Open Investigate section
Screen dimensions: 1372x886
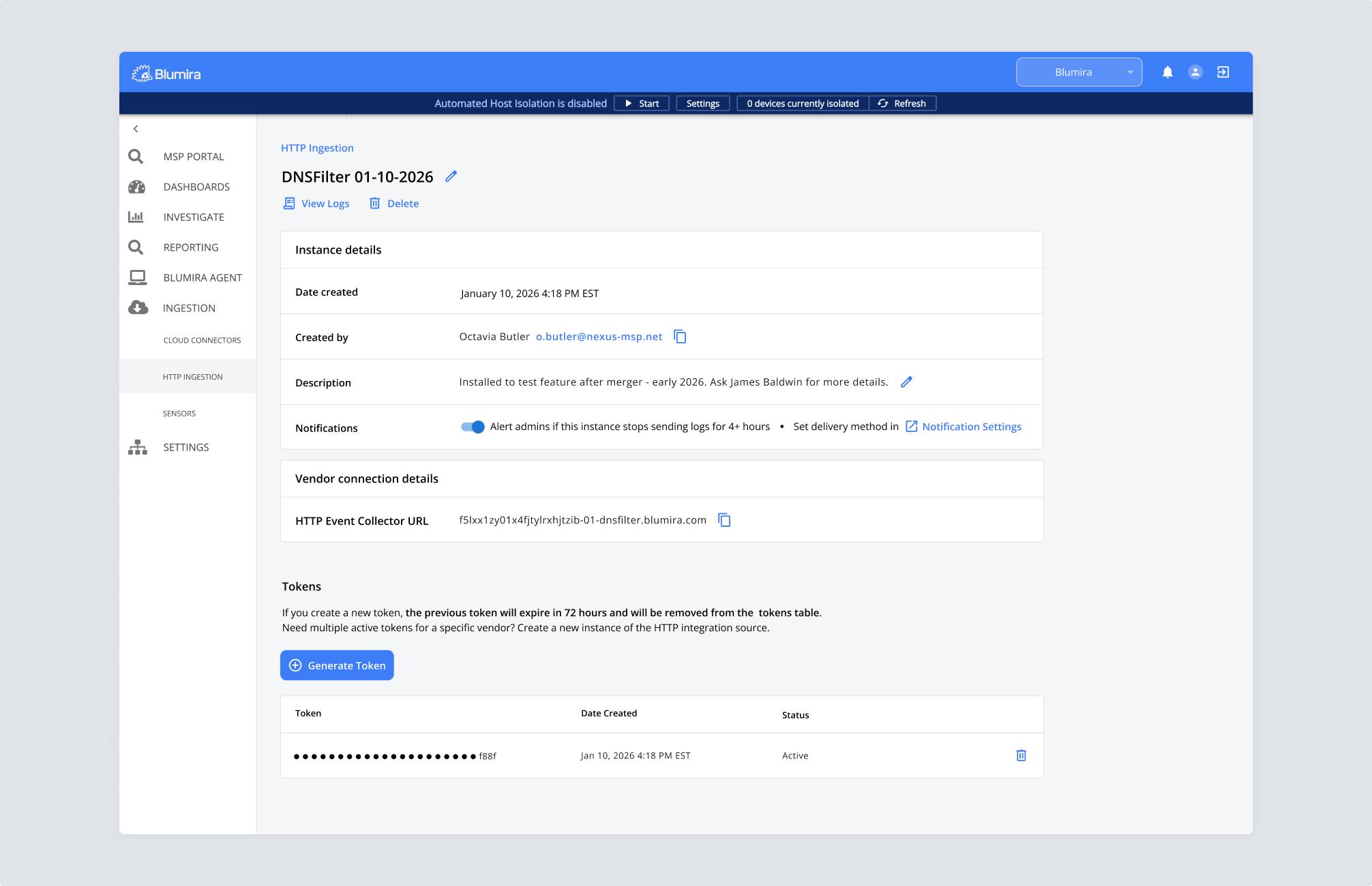click(194, 217)
